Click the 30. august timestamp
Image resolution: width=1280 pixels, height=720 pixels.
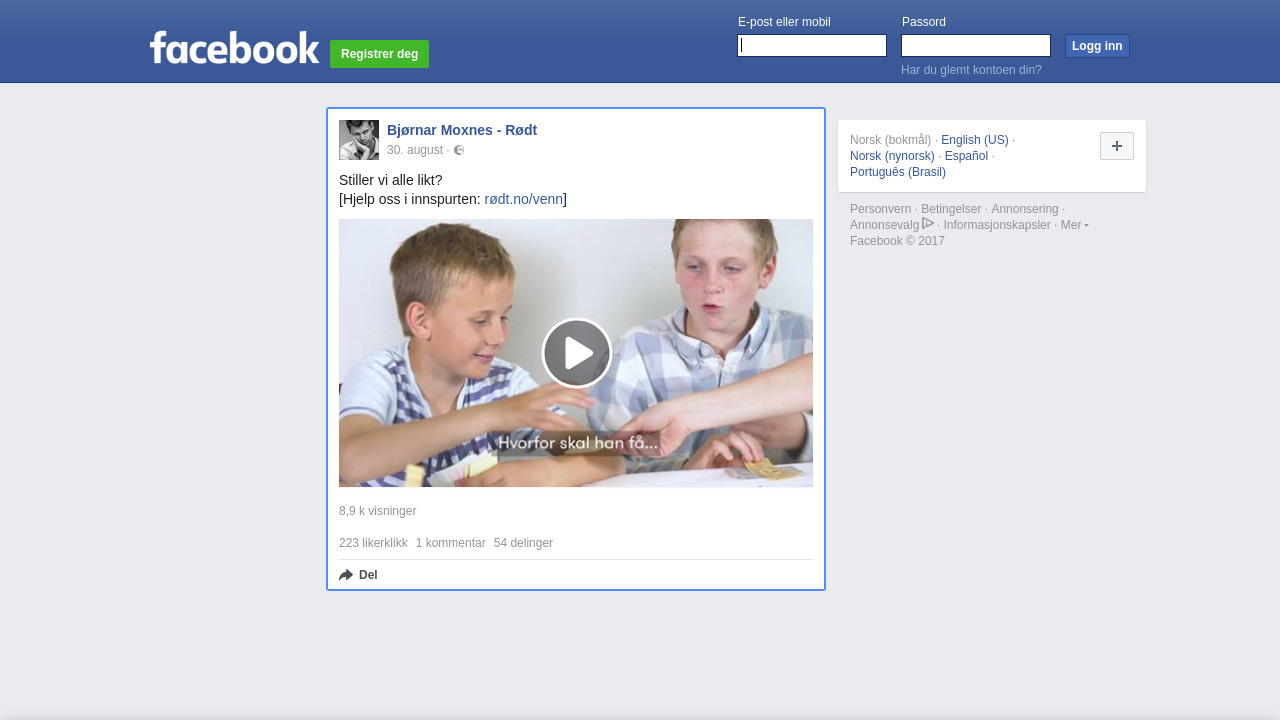[415, 150]
